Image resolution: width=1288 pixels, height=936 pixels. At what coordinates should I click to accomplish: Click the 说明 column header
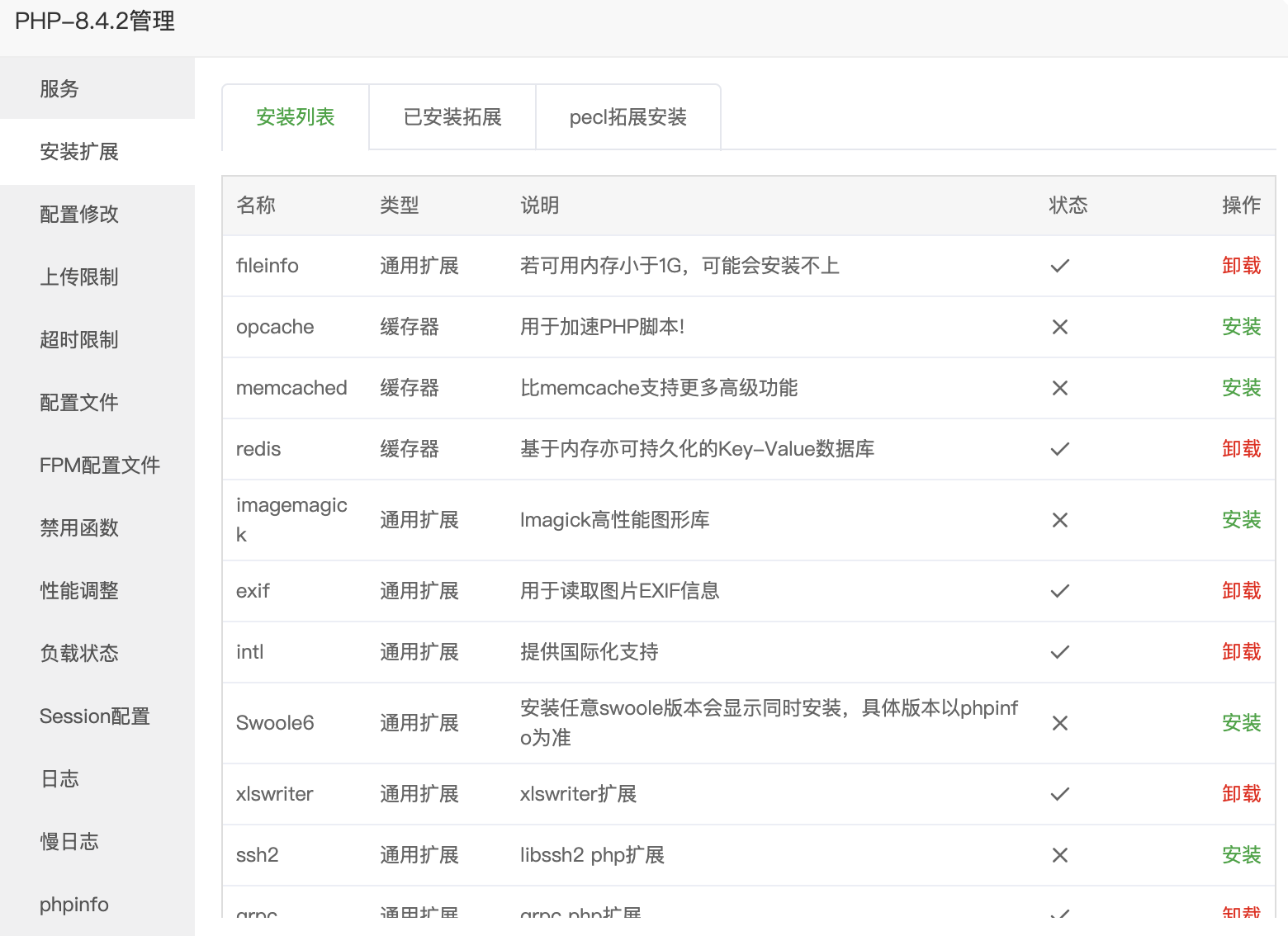pos(540,206)
